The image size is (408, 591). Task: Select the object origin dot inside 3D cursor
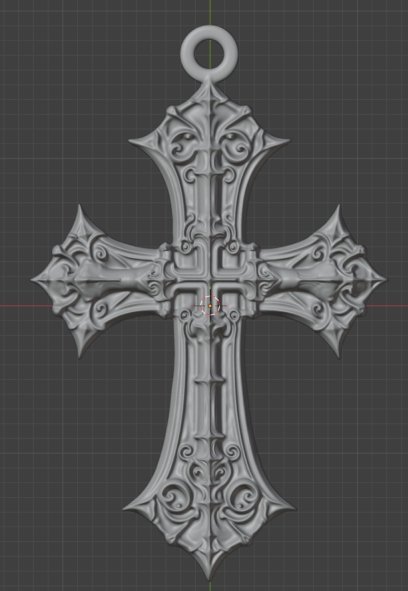pos(210,306)
